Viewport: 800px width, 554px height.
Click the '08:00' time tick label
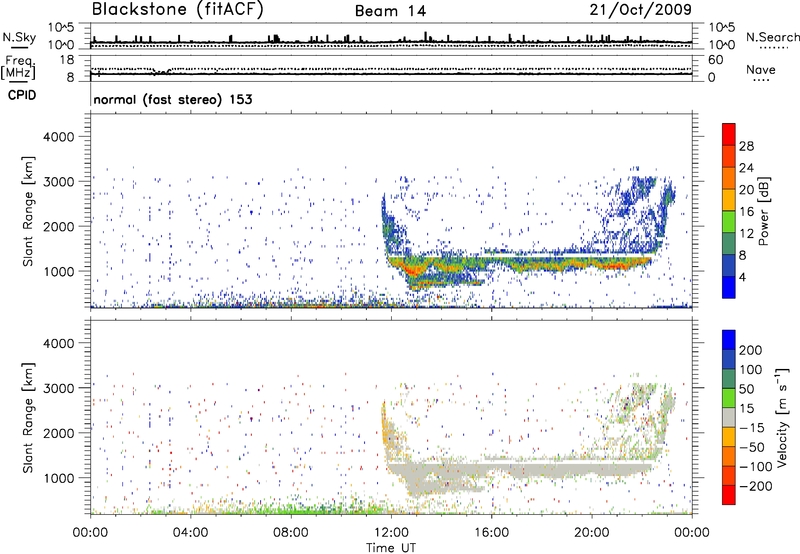point(290,533)
